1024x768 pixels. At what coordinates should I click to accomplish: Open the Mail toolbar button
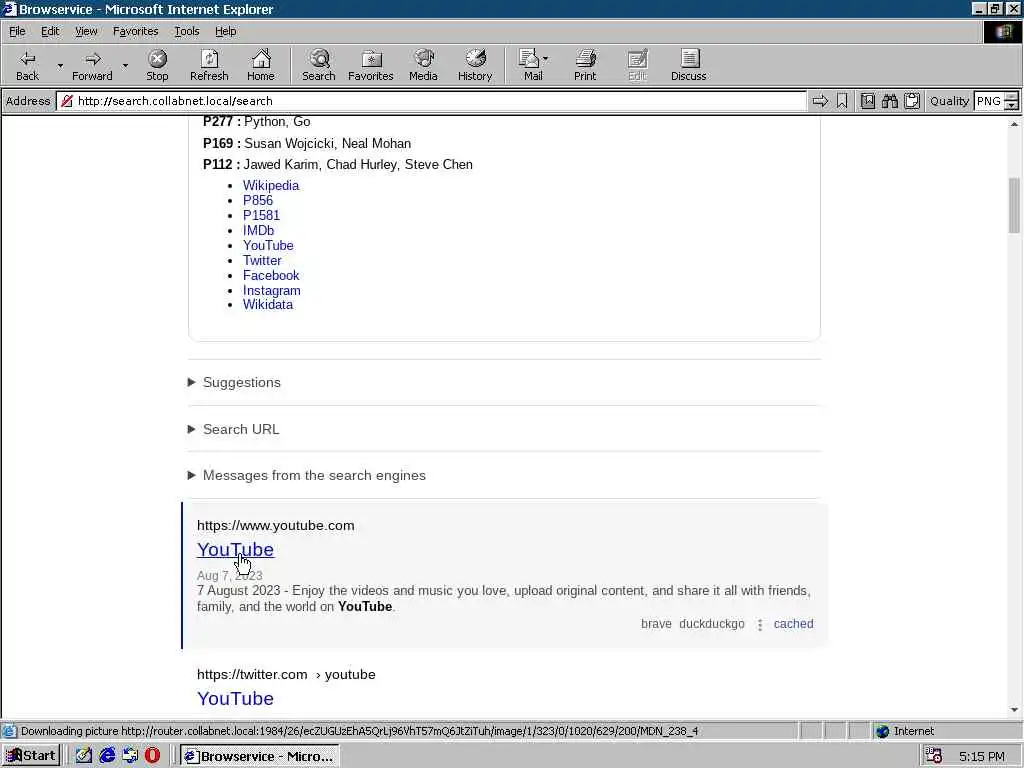534,65
